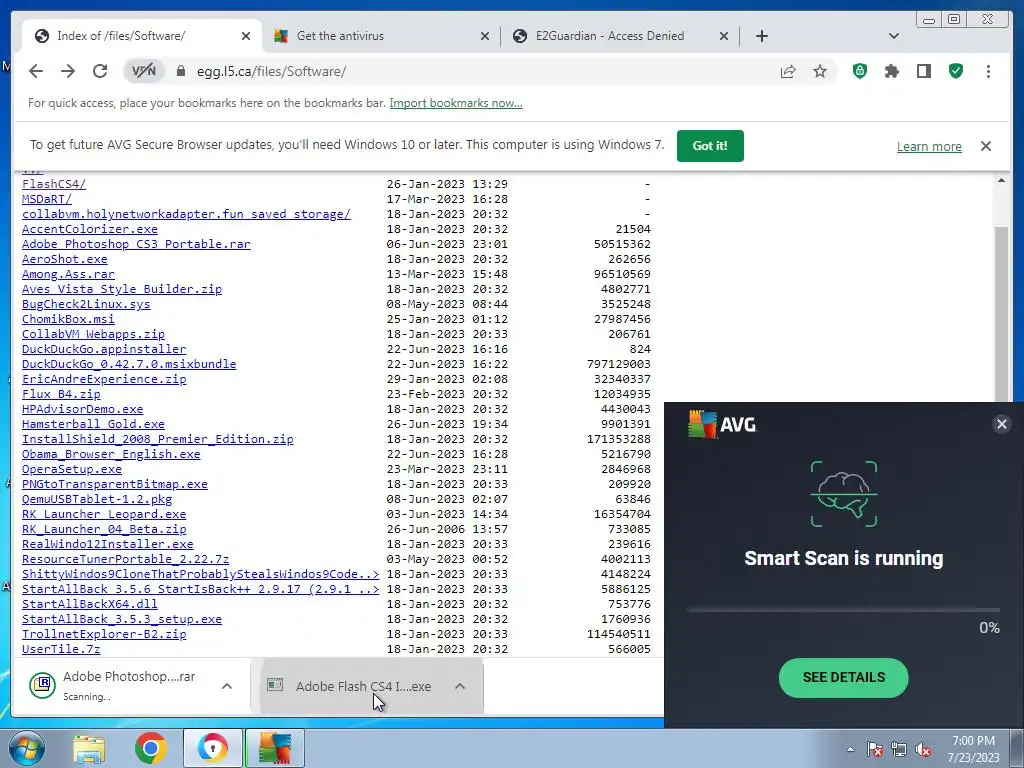Click the AVG green checkmark shield icon

[x=956, y=71]
